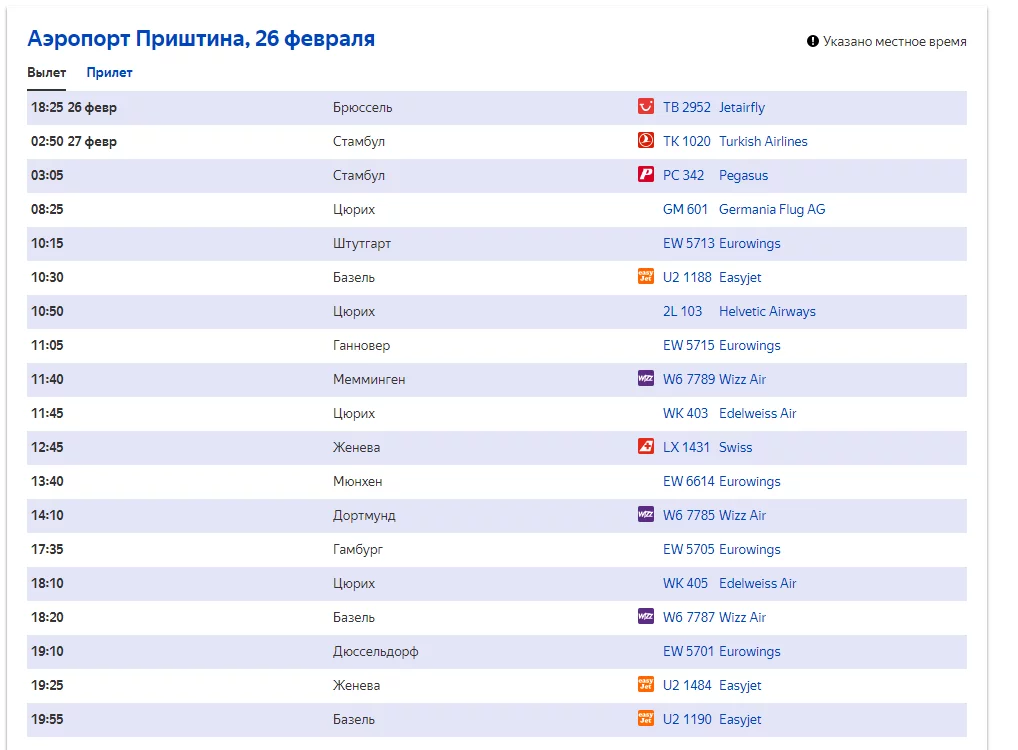1018x750 pixels.
Task: Click the Swiss airline logo icon
Action: 646,447
